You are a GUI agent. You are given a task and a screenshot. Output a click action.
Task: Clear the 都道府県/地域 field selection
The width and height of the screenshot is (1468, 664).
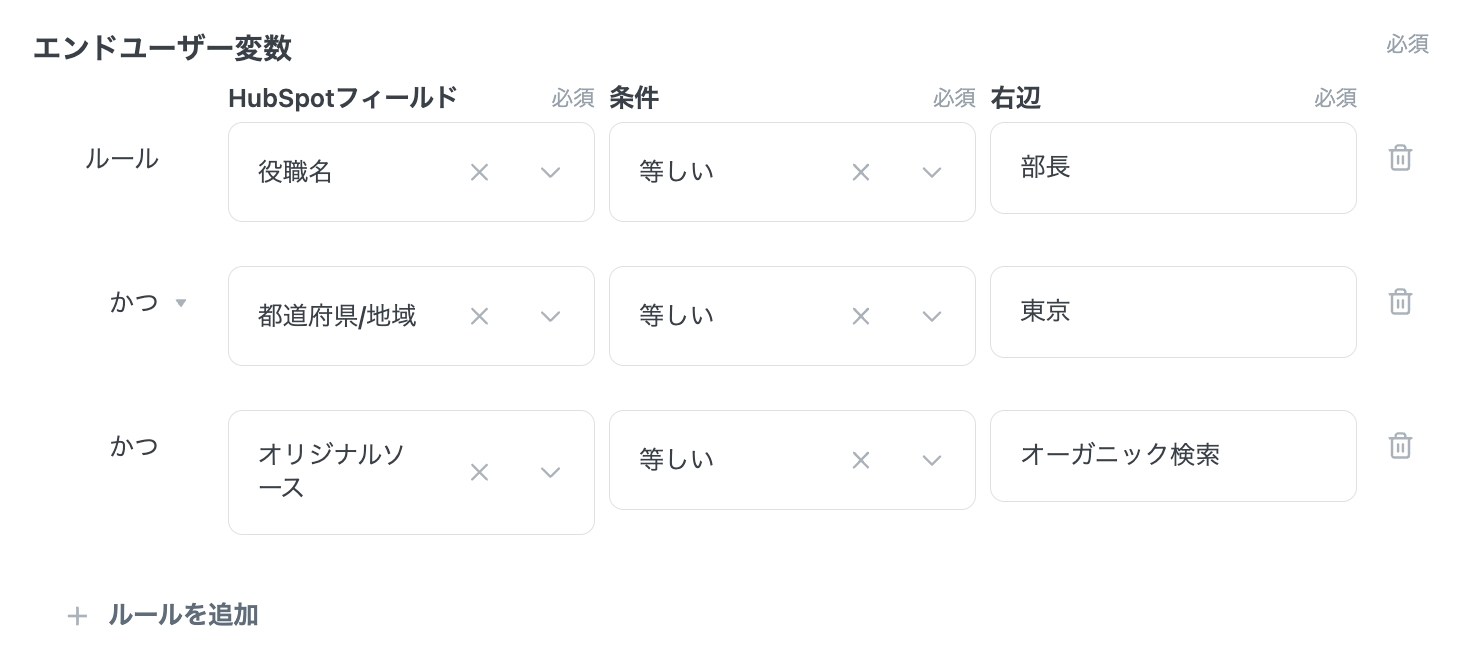[x=479, y=316]
